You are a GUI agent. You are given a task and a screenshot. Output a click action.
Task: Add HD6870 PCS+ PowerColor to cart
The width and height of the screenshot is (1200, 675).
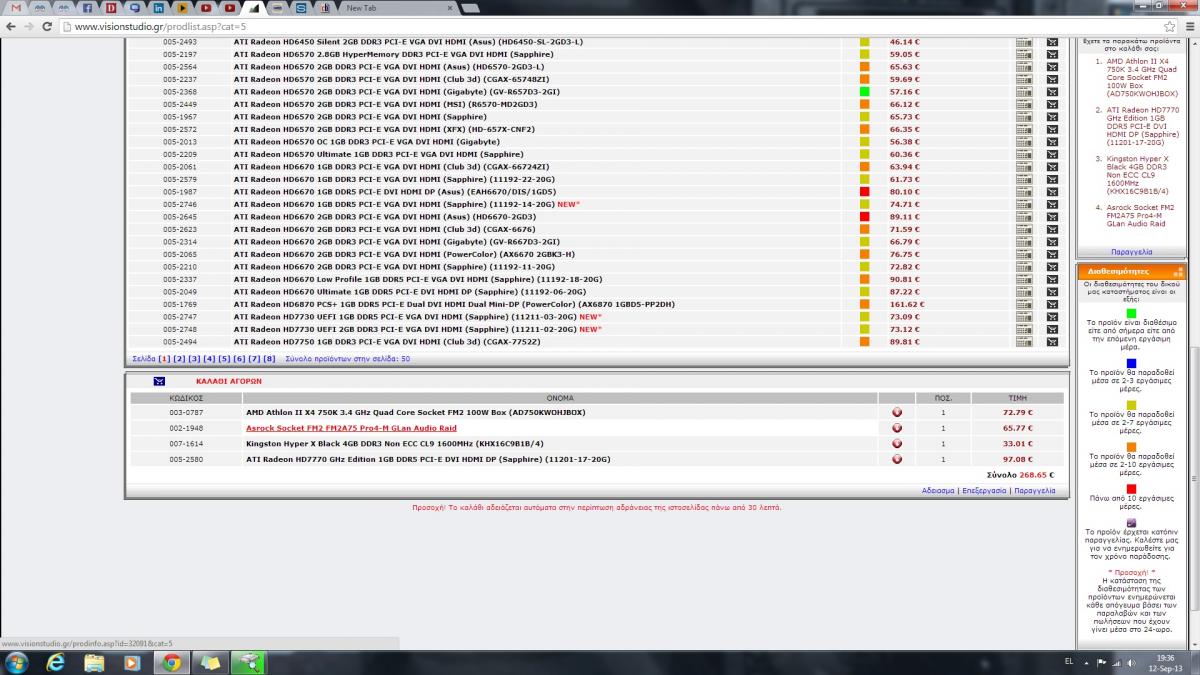tap(1052, 304)
